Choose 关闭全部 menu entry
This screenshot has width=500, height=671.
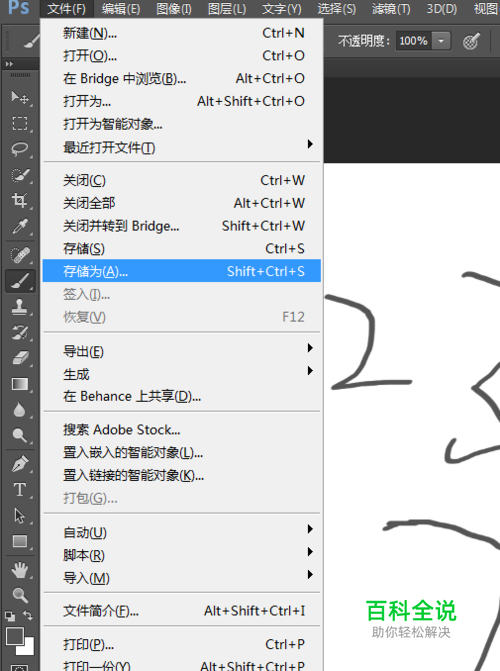[182, 203]
